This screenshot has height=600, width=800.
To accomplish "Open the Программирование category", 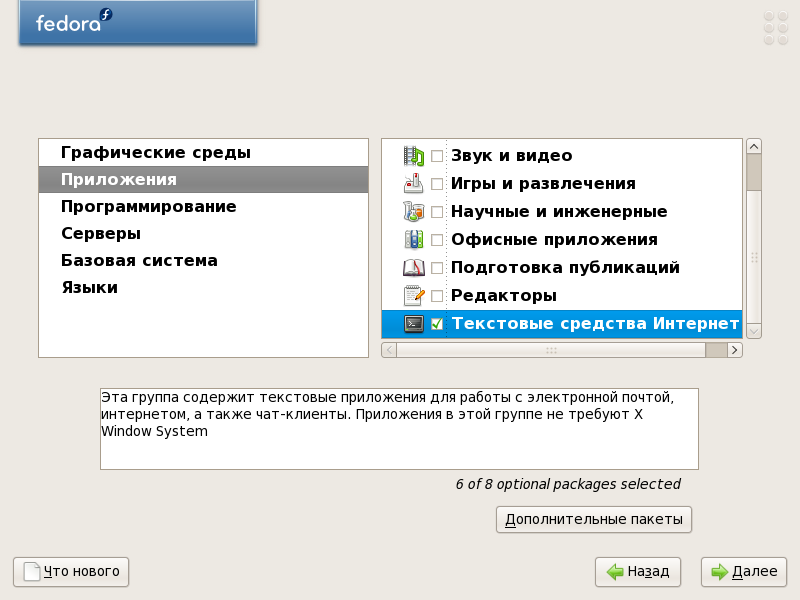I will pos(204,207).
